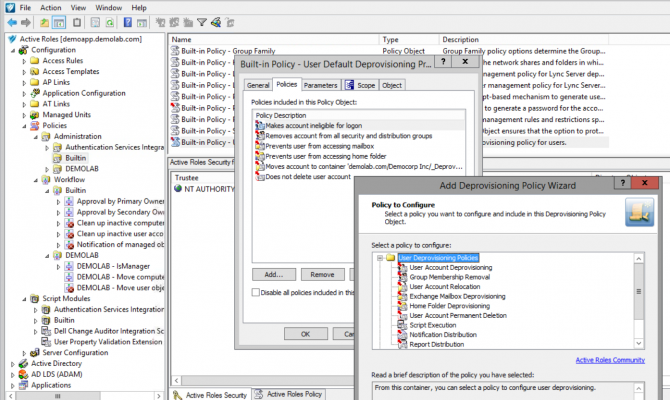Select Exchange Mailbox Deprovisioning in wizard
This screenshot has height=400, width=670.
coord(457,296)
